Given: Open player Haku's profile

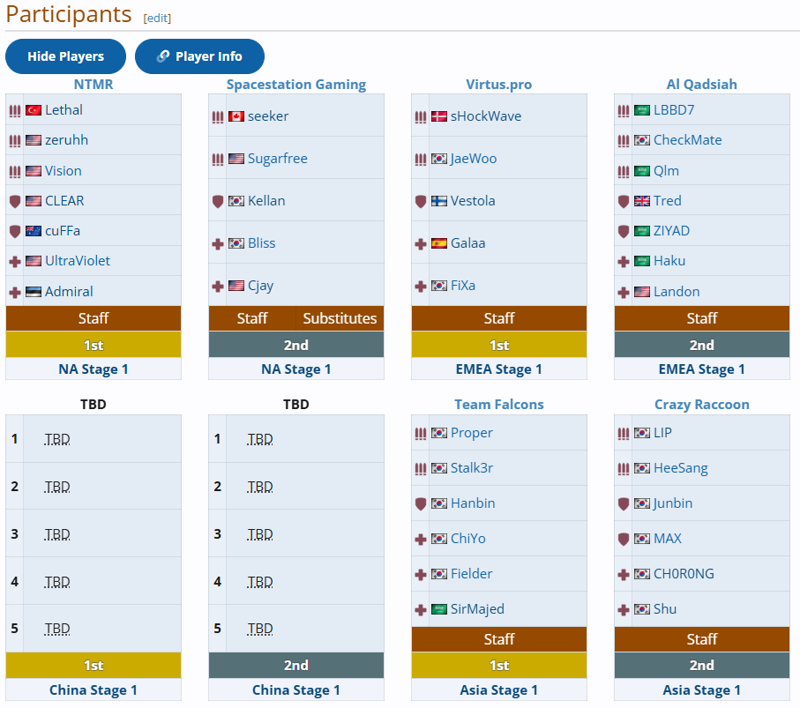Looking at the screenshot, I should click(669, 261).
